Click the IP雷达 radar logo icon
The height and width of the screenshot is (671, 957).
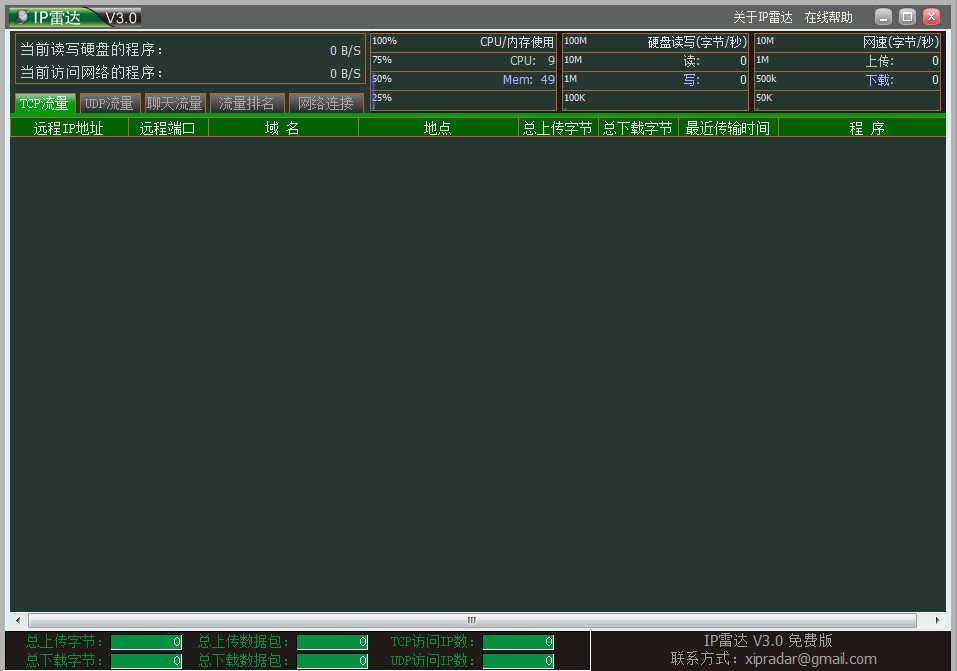22,17
